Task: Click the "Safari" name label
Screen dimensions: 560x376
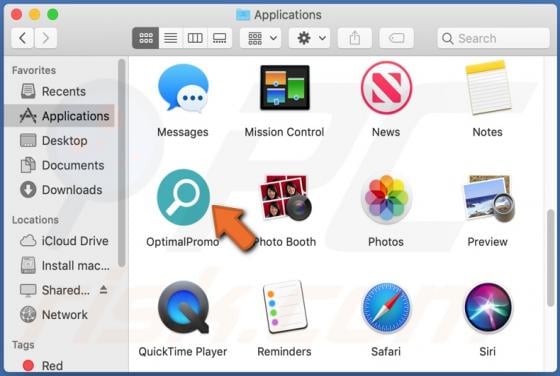Action: (x=386, y=352)
